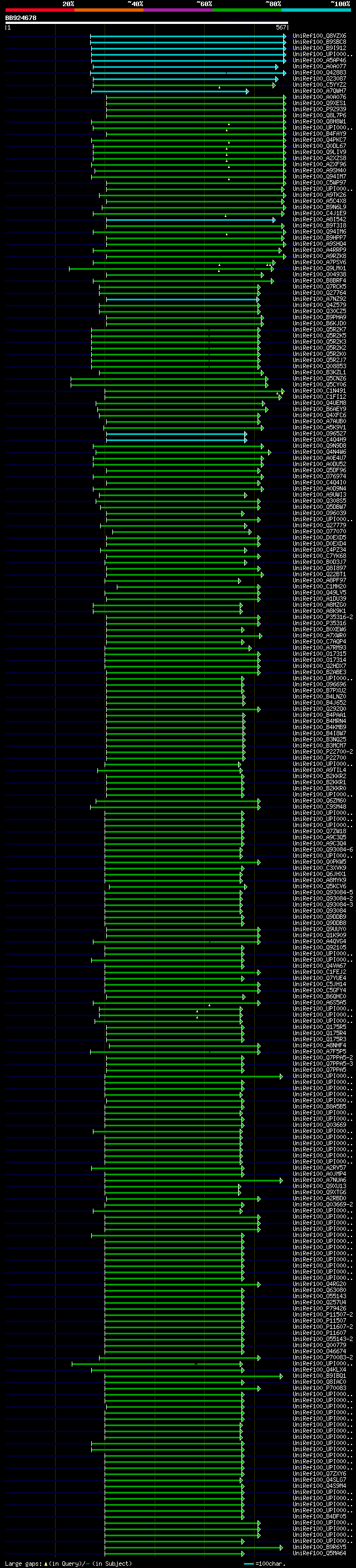The width and height of the screenshot is (356, 1568).
Task: Click the label UniRef100_Q5DF96
Action: [319, 470]
